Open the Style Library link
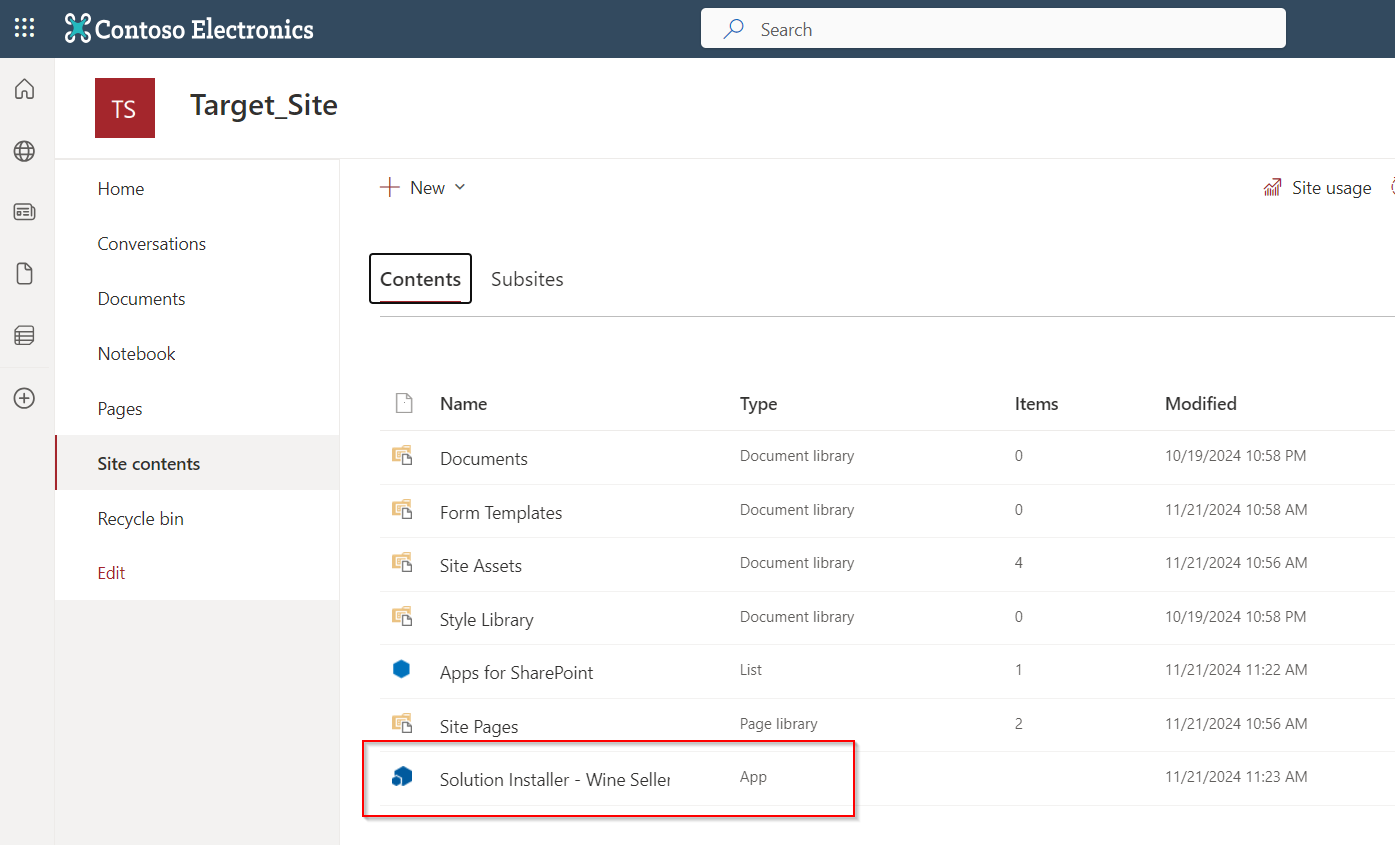Viewport: 1395px width, 845px height. (x=487, y=620)
